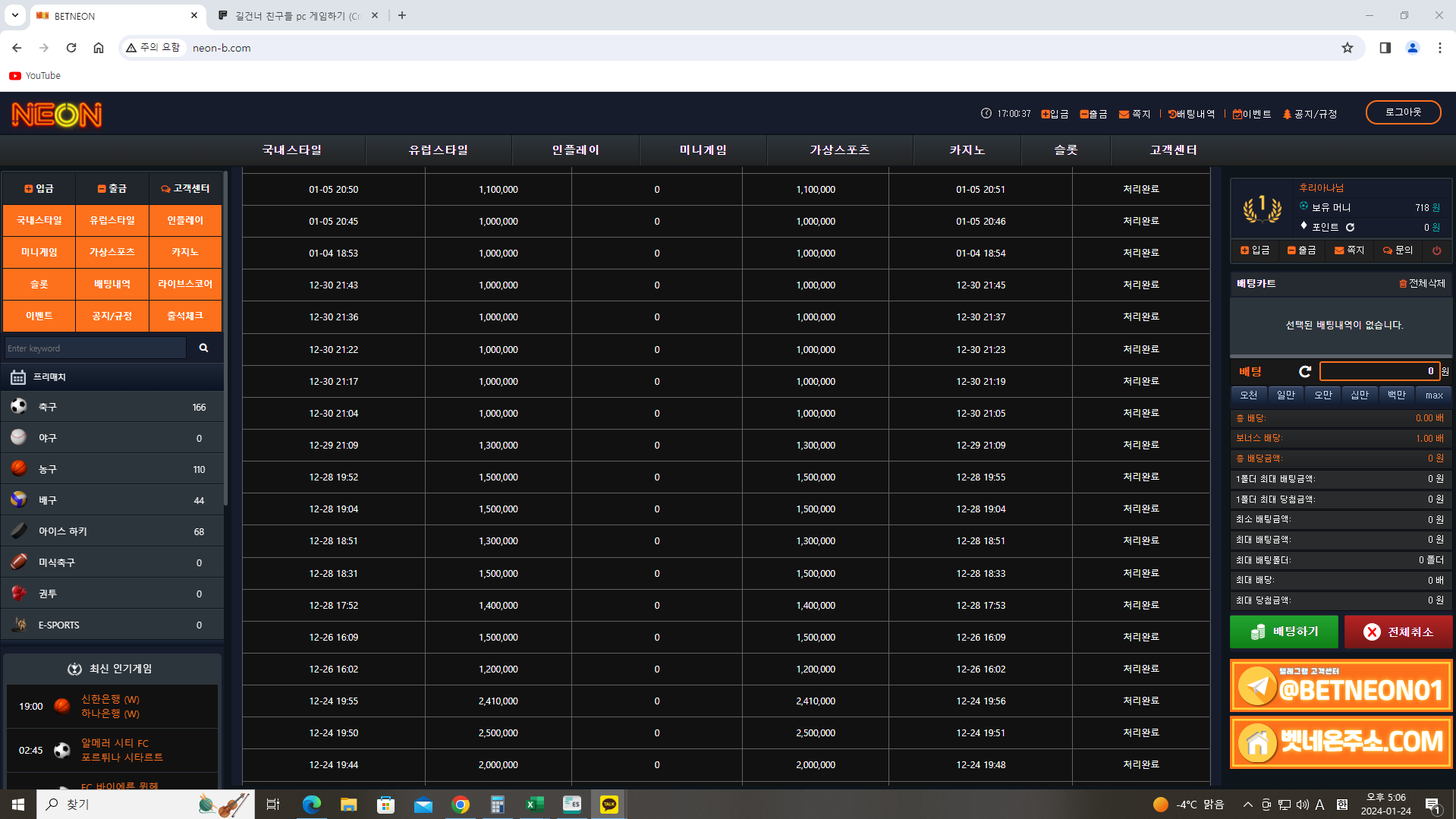This screenshot has width=1456, height=819.
Task: Click the NEON logo
Action: click(x=57, y=115)
